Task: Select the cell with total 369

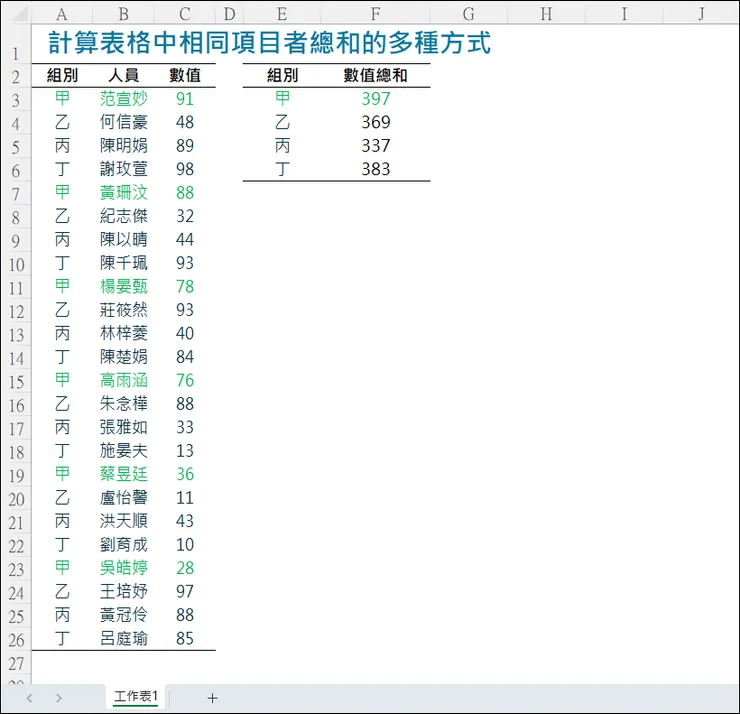Action: tap(376, 122)
